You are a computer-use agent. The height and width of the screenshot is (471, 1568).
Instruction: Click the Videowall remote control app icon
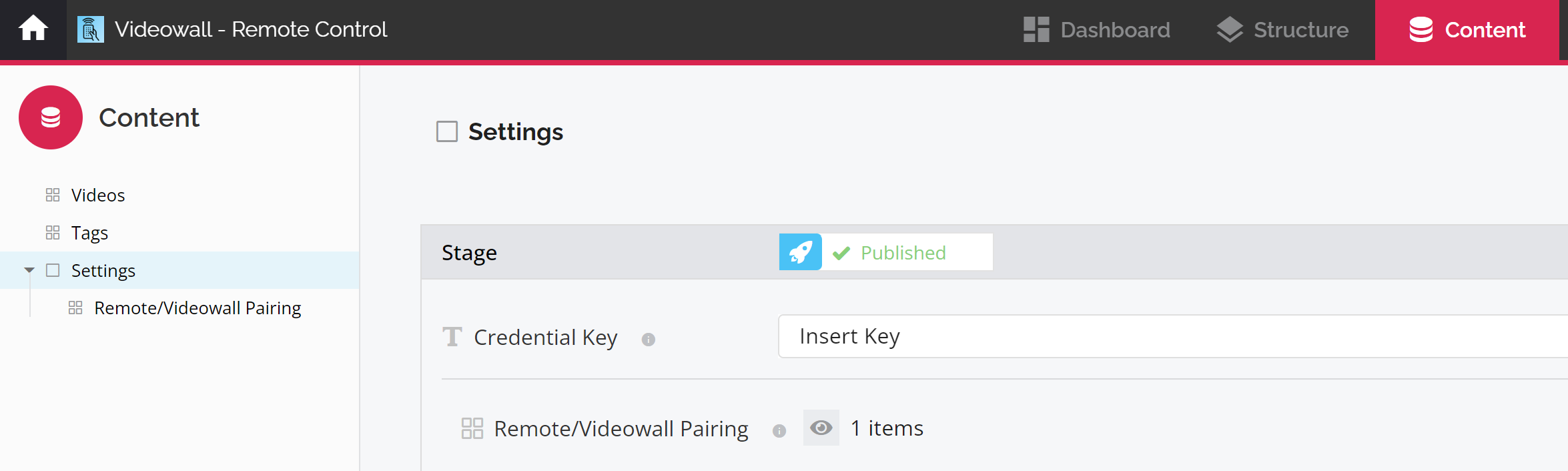(x=91, y=29)
